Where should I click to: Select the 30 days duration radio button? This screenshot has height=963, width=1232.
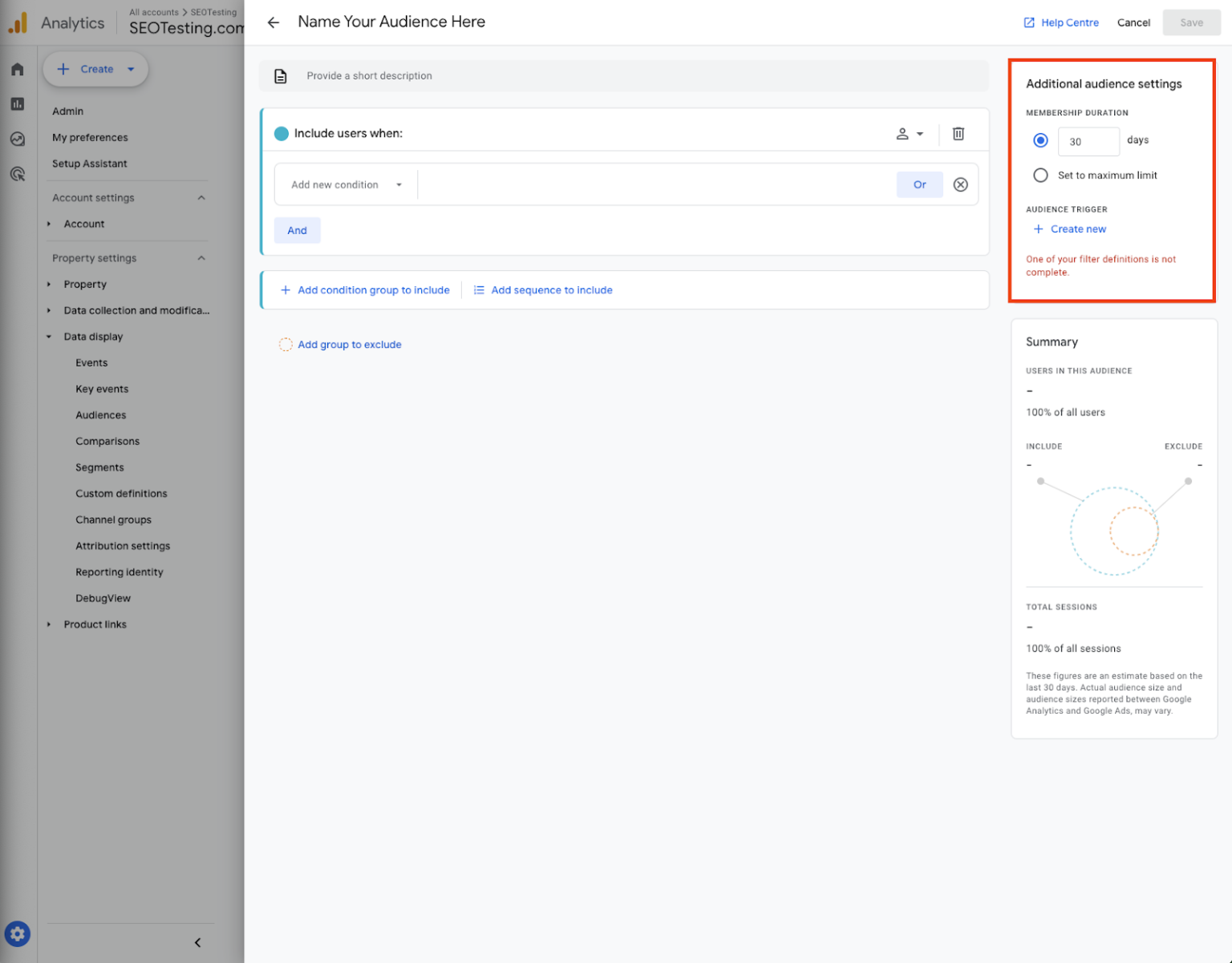(1040, 140)
